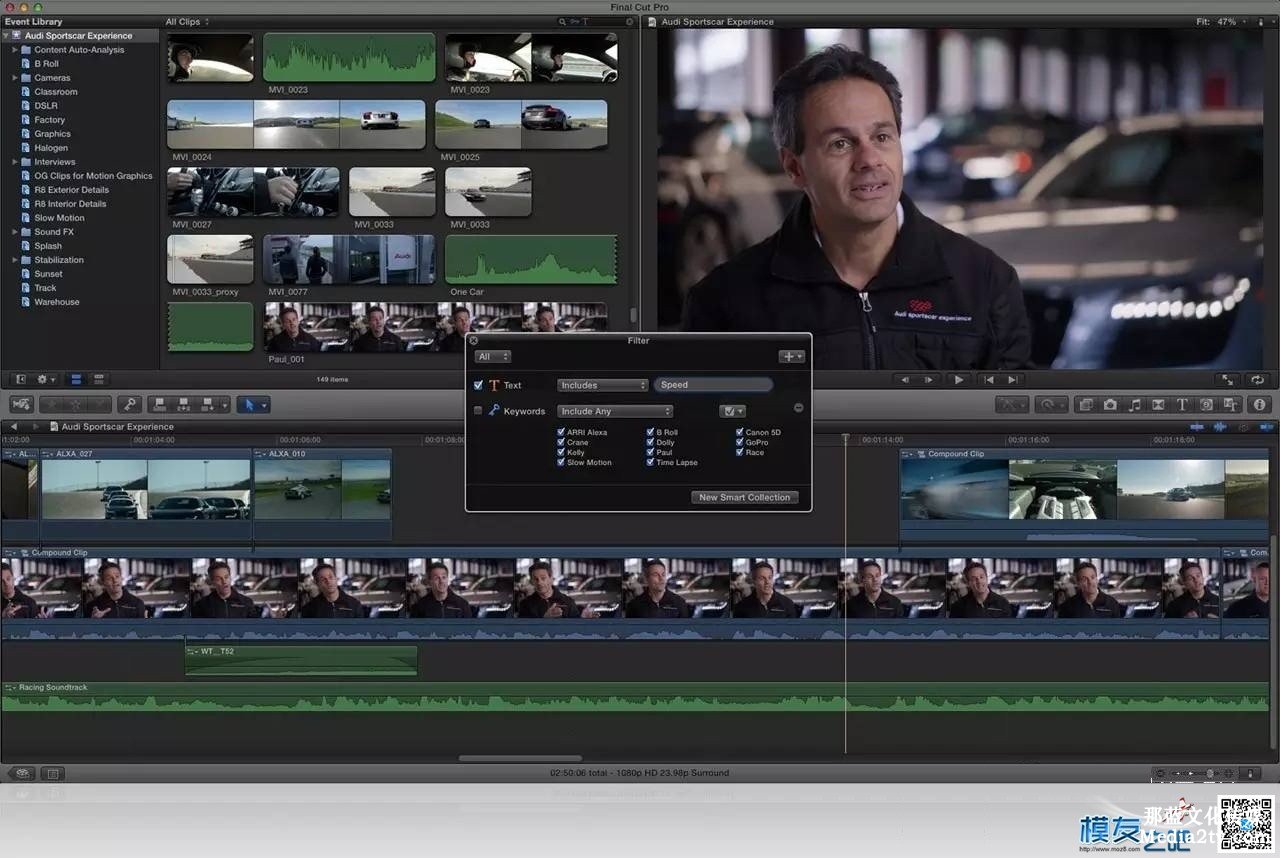Select the Slow Motion collection in sidebar

(59, 218)
